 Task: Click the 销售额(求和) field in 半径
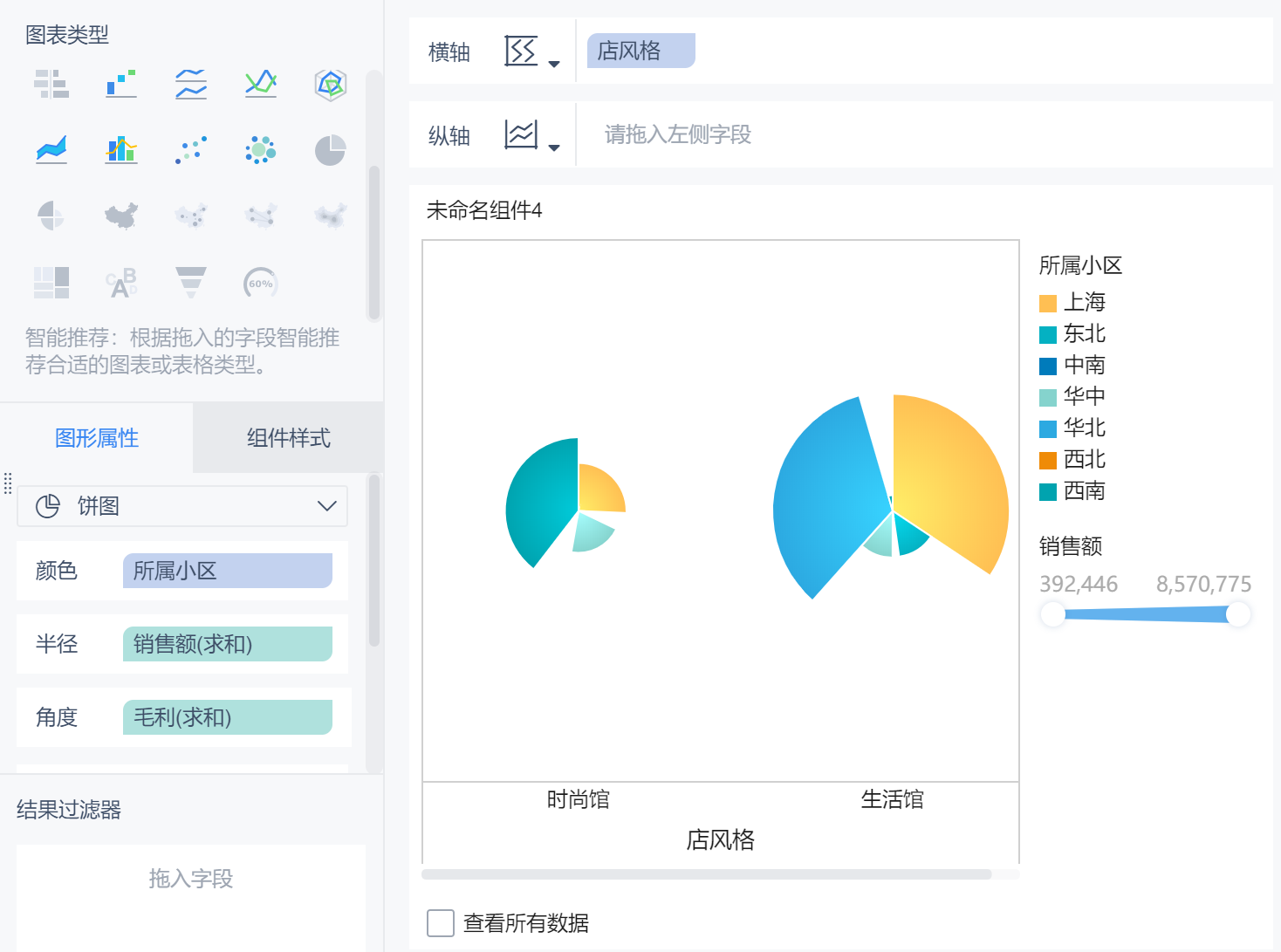click(228, 644)
